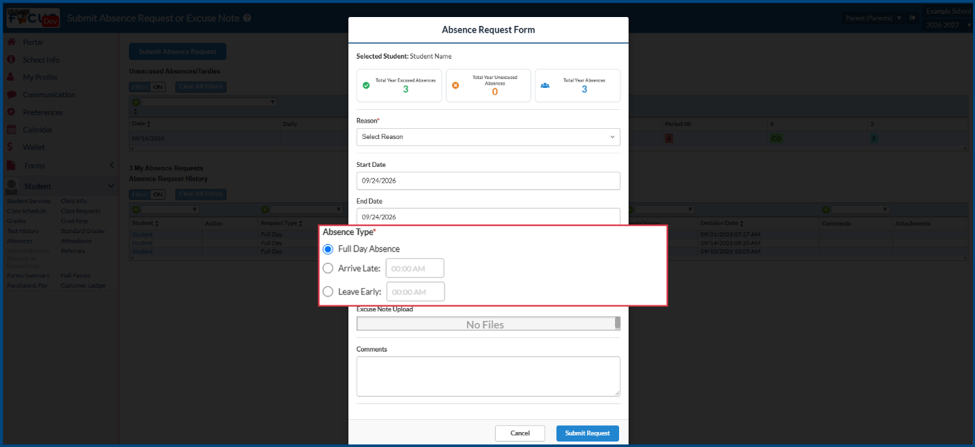This screenshot has width=975, height=447.
Task: Click green plus icon above Comments column
Action: click(826, 210)
